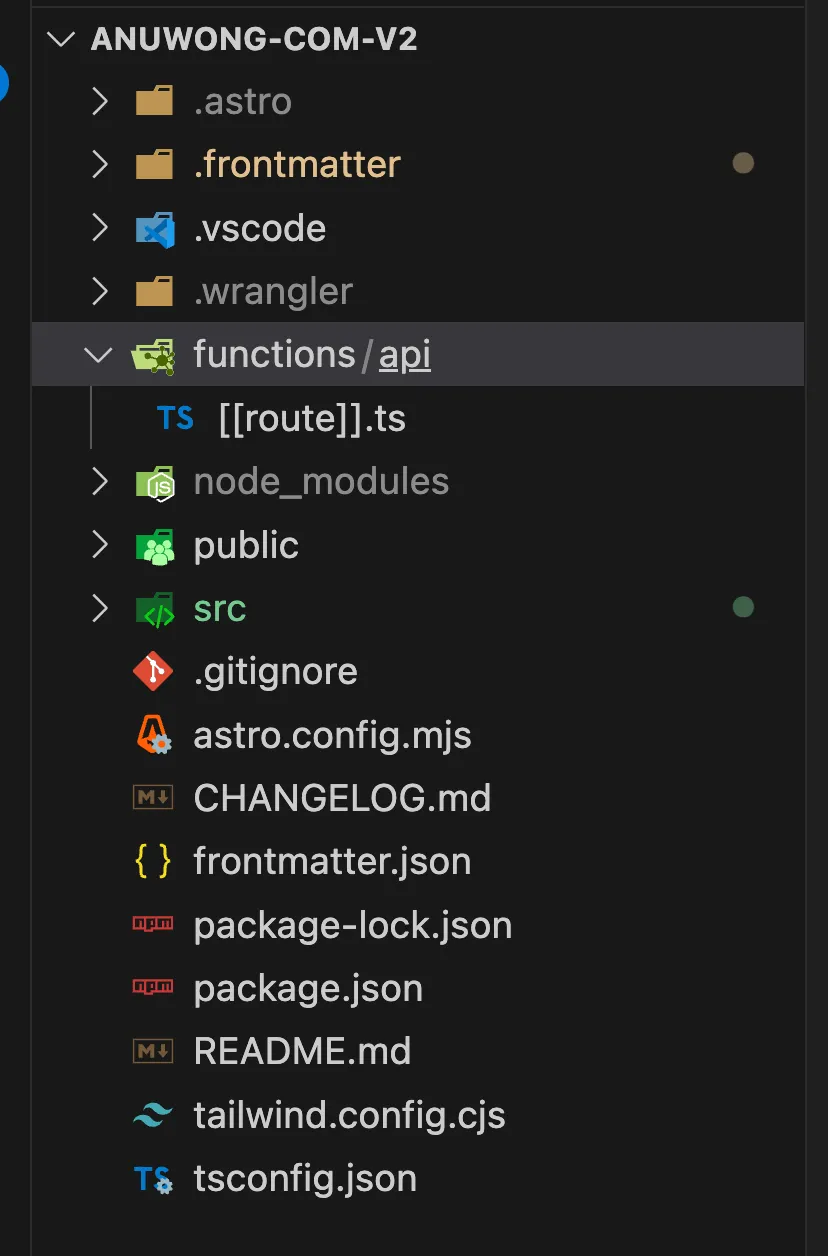828x1256 pixels.
Task: Click the Astro icon beside astro.config.mjs
Action: (x=154, y=735)
